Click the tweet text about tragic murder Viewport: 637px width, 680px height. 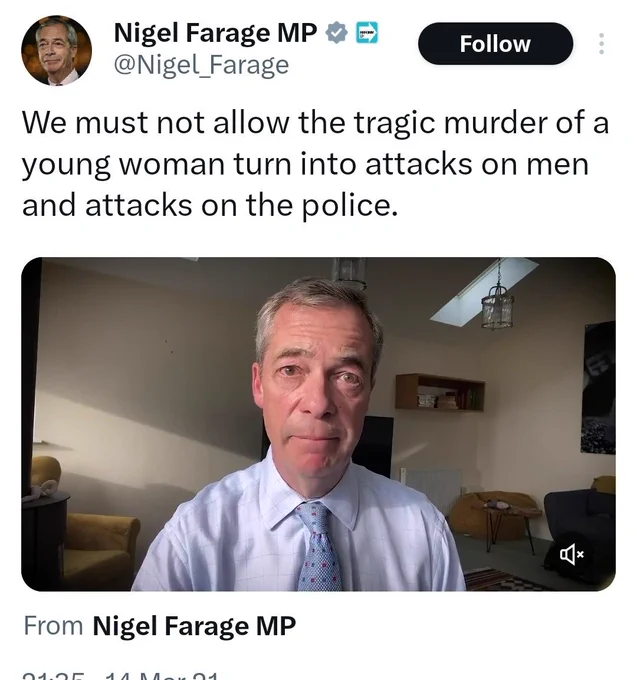316,164
